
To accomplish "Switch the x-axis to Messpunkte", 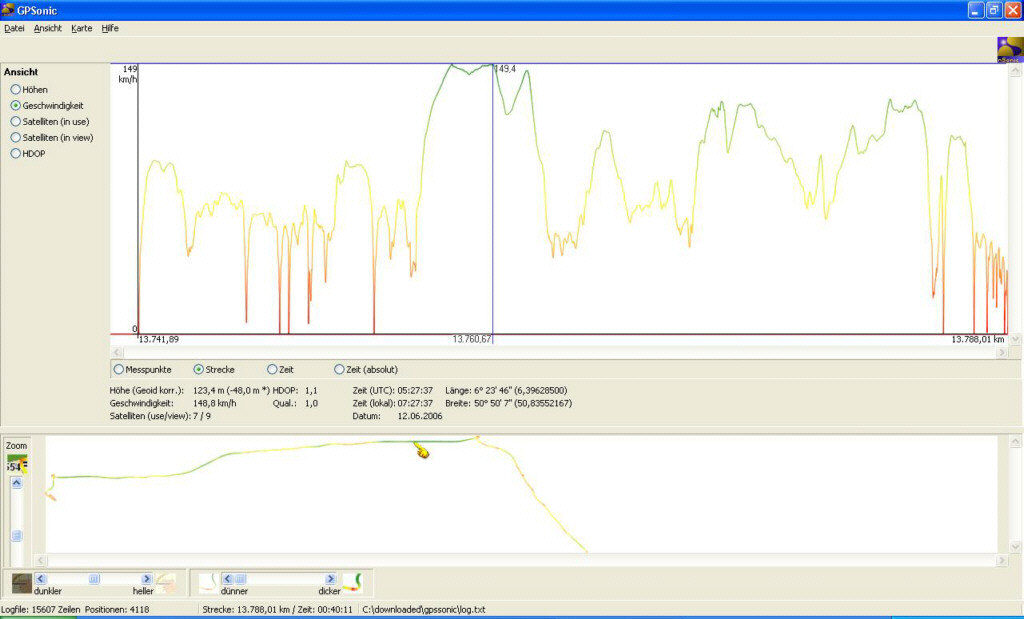I will pos(120,370).
